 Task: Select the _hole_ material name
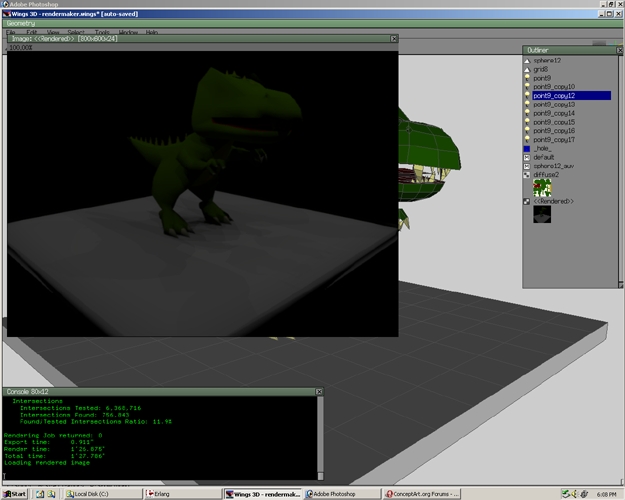pyautogui.click(x=542, y=148)
